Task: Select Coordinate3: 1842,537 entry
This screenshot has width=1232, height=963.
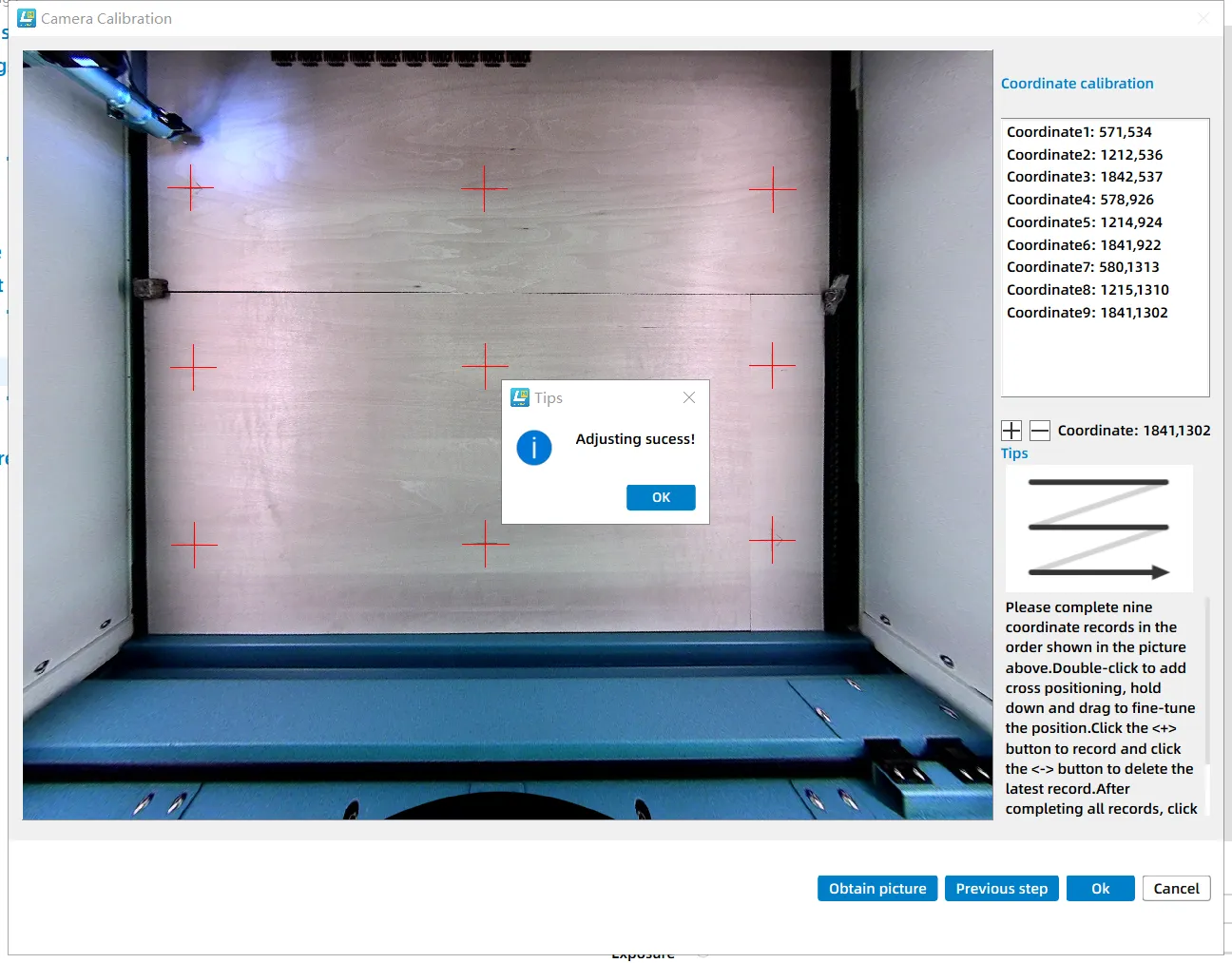Action: coord(1084,177)
